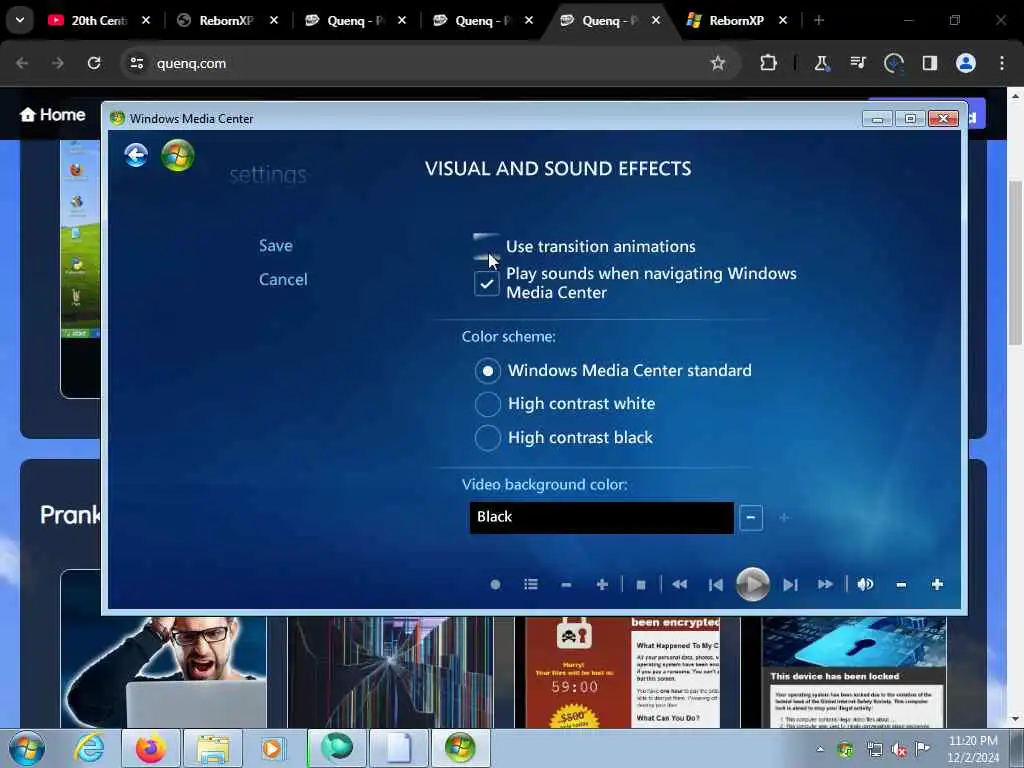
Task: Go back with the Media Center back arrow
Action: (x=136, y=155)
